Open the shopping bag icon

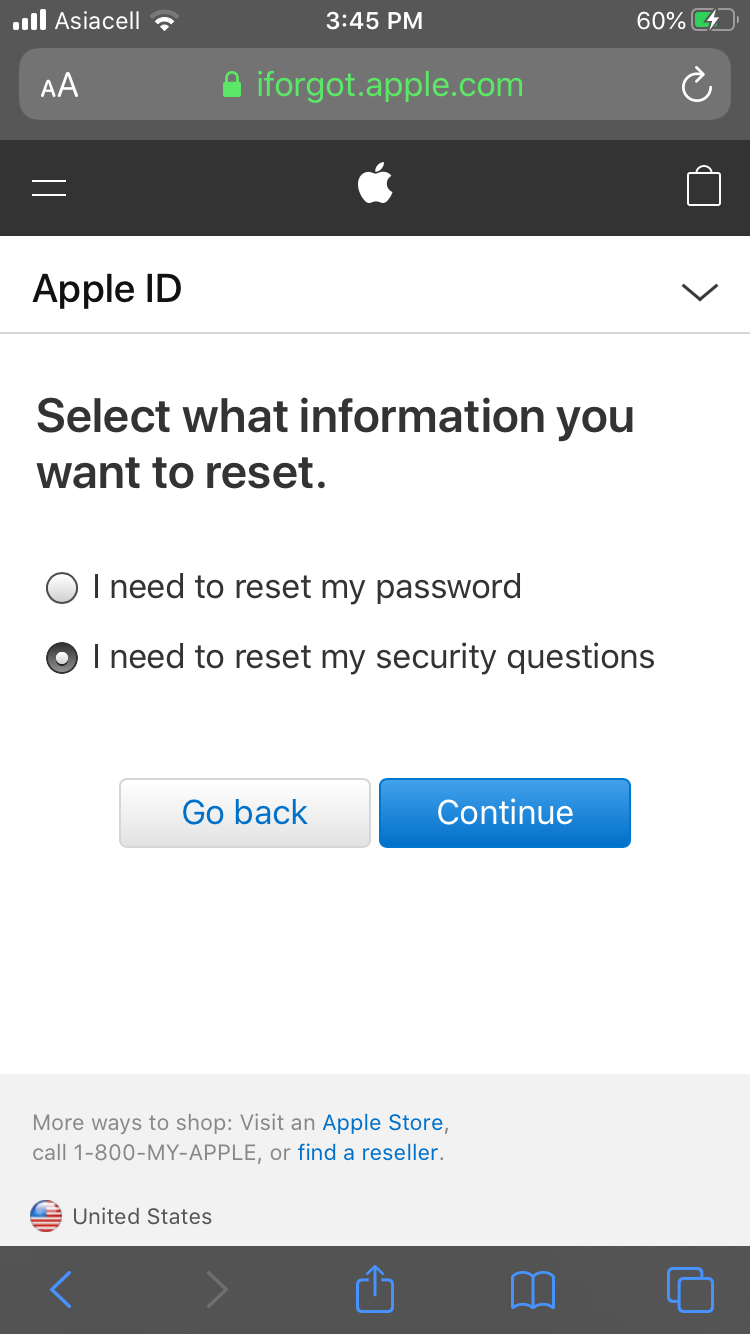[x=703, y=187]
